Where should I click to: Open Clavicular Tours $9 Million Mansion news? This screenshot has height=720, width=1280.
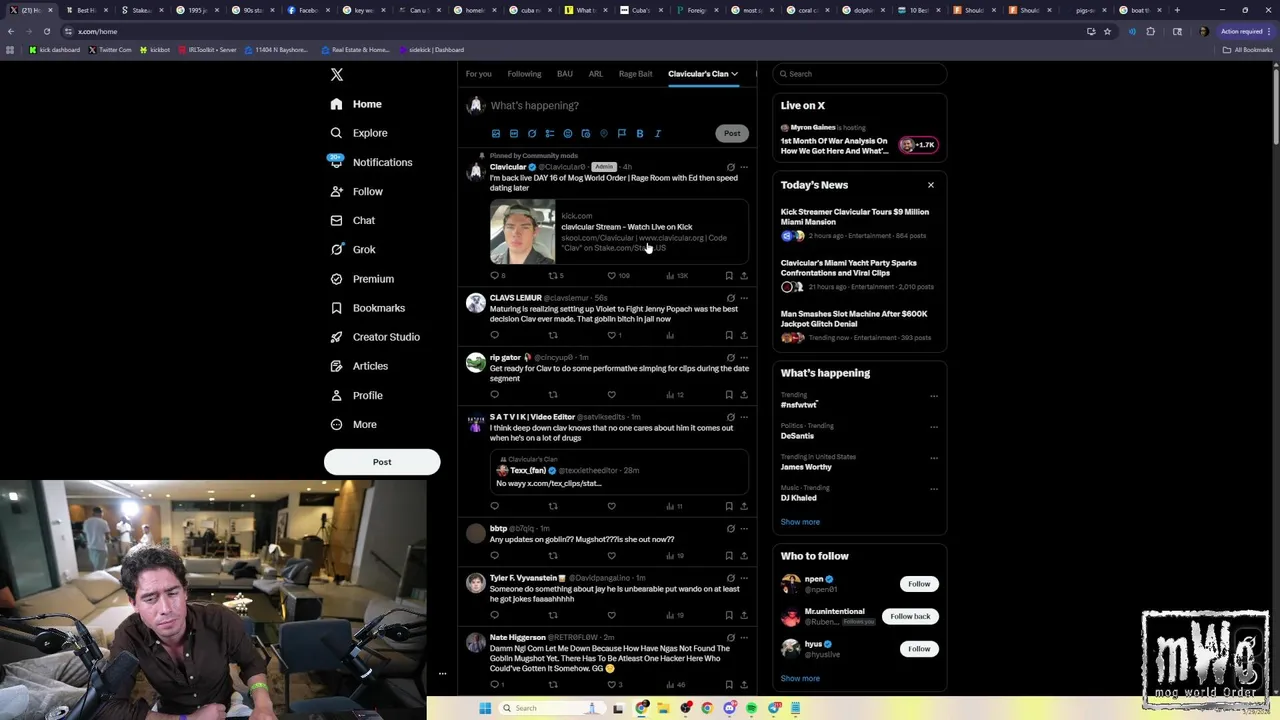pos(855,217)
